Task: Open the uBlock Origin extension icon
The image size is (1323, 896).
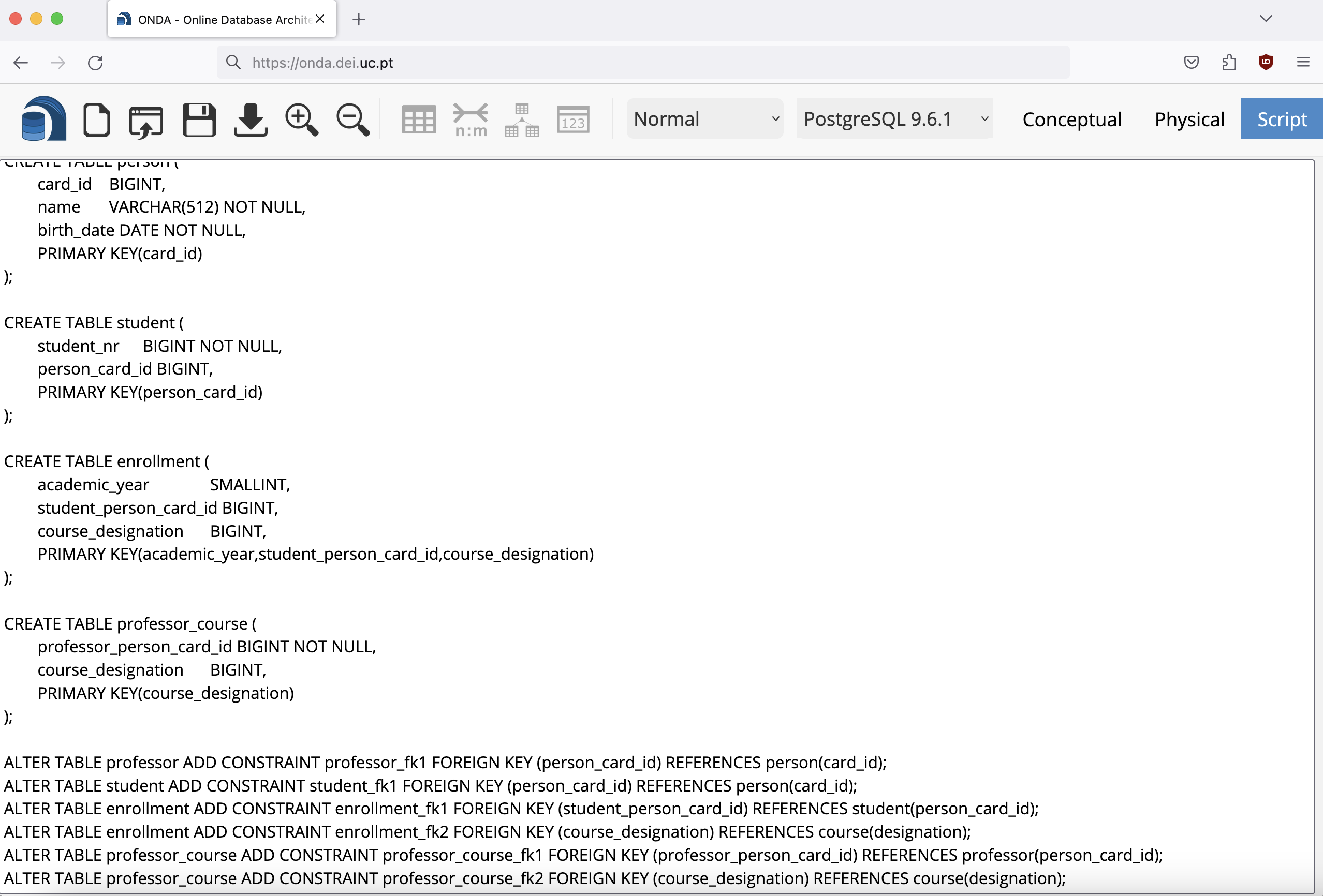Action: coord(1266,62)
